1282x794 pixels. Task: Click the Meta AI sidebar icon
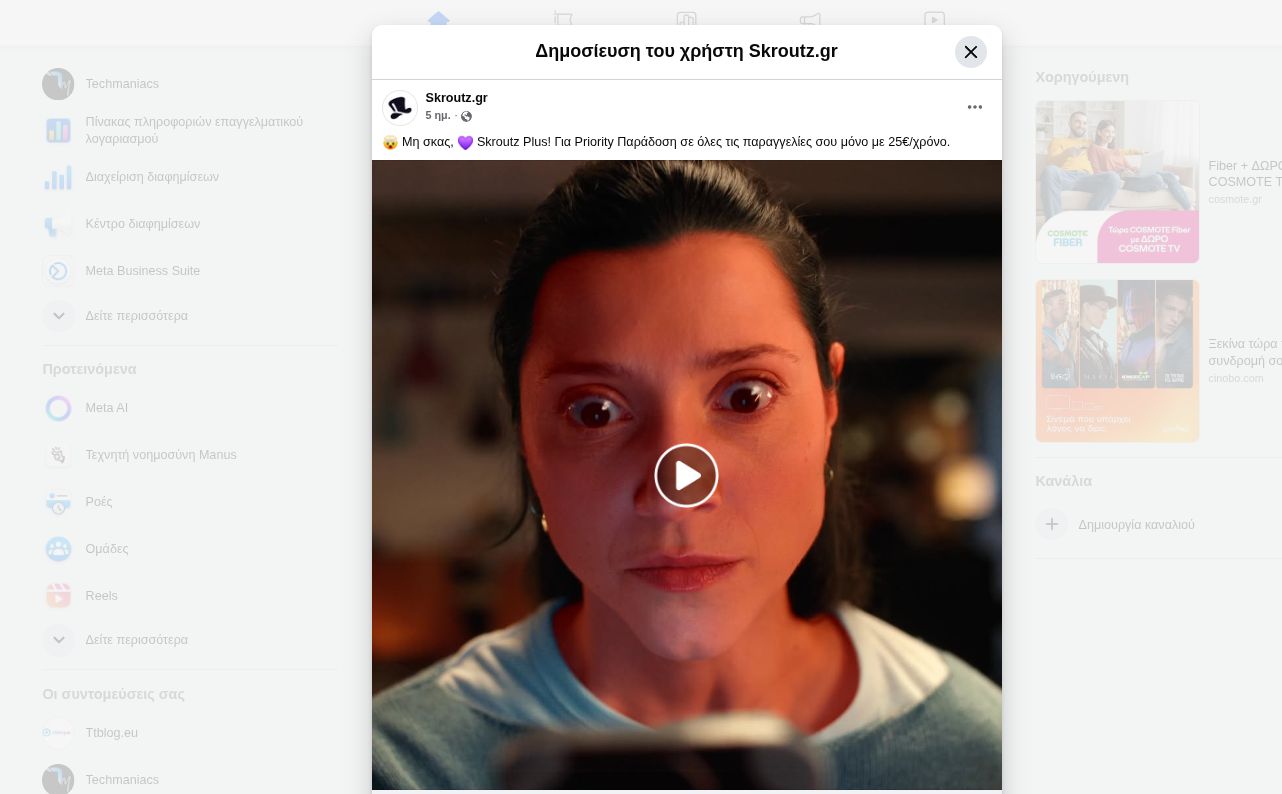coord(58,408)
